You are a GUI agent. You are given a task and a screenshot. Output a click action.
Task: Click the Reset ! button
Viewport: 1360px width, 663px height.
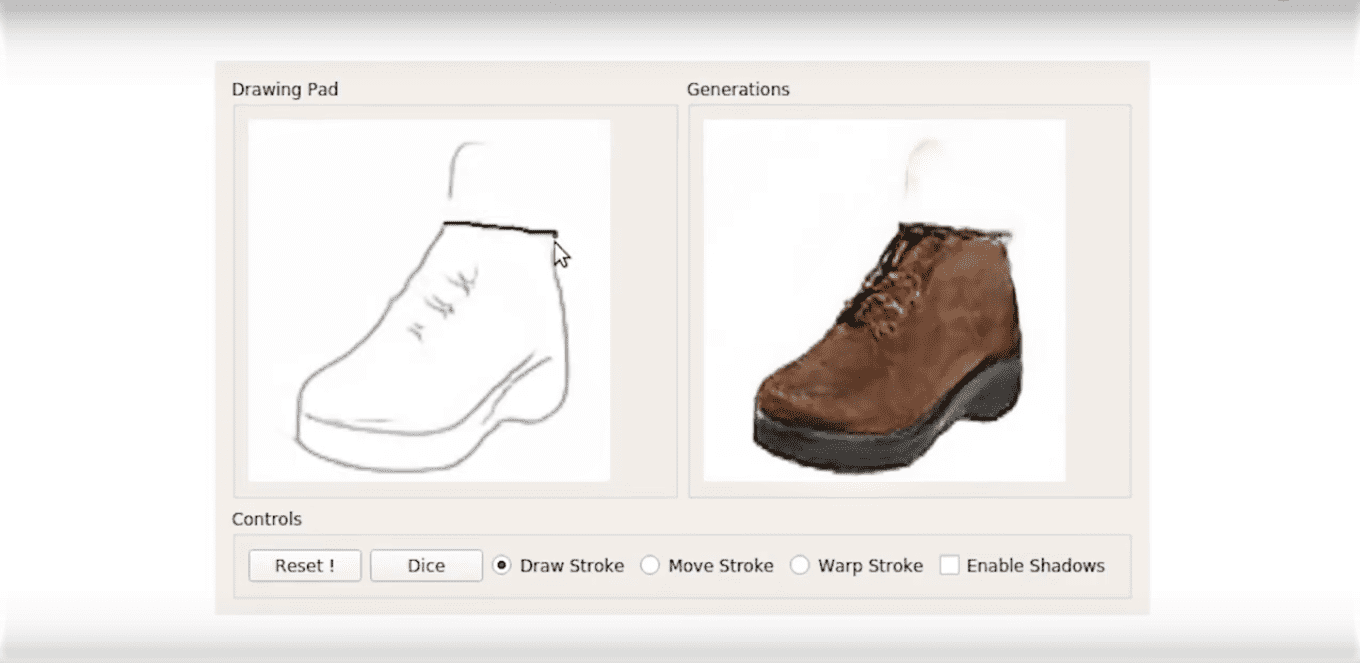304,566
